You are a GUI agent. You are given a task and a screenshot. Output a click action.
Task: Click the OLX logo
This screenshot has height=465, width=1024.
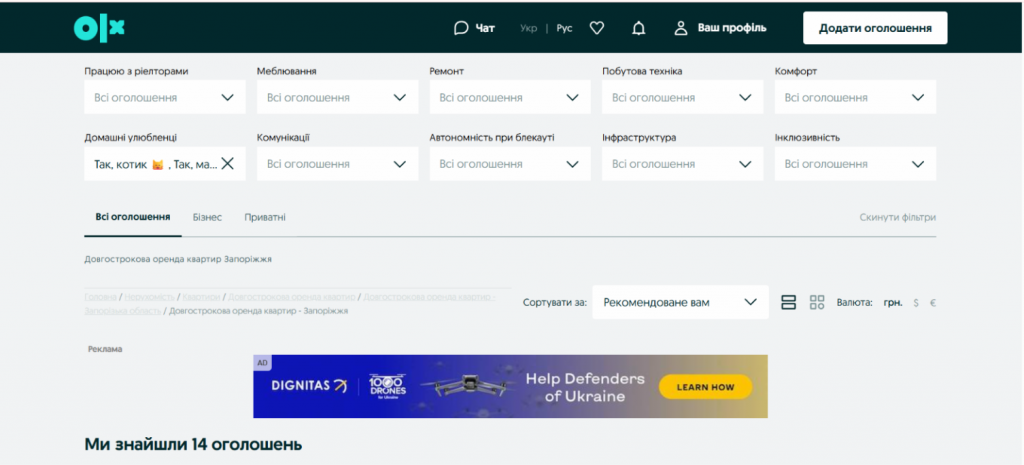click(99, 28)
